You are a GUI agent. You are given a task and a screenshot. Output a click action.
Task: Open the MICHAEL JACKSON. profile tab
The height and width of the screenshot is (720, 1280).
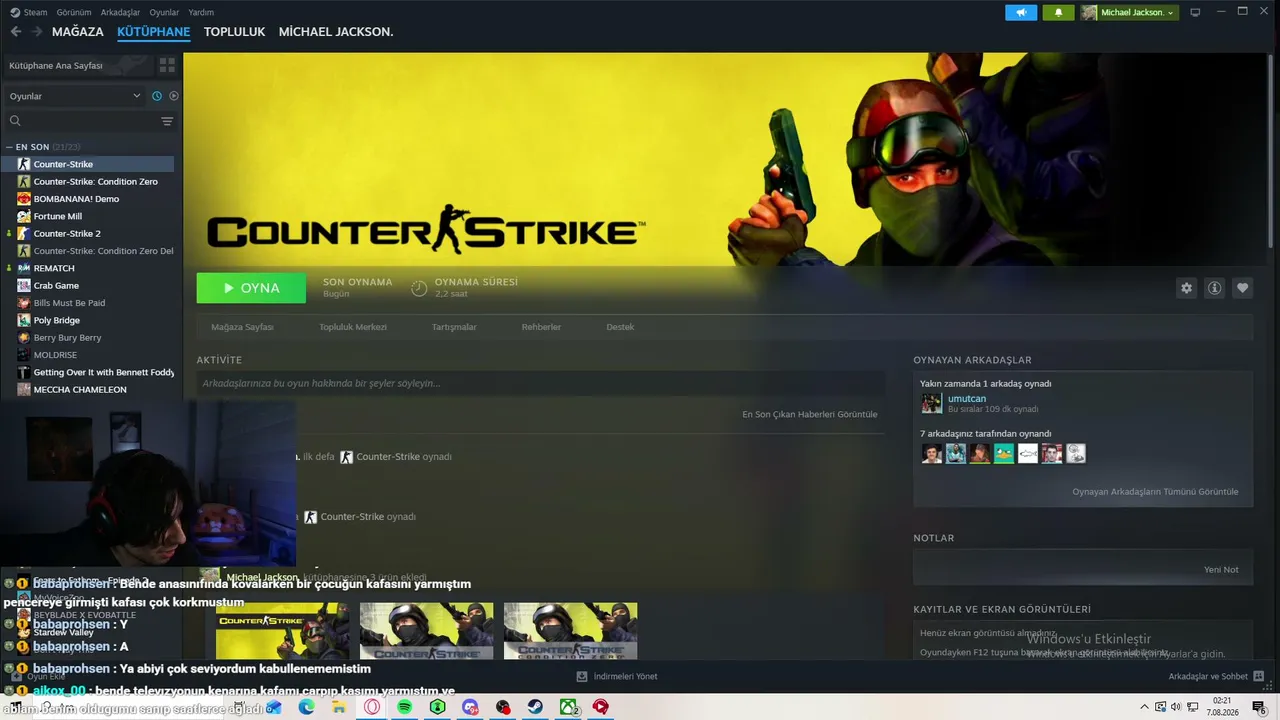(336, 32)
